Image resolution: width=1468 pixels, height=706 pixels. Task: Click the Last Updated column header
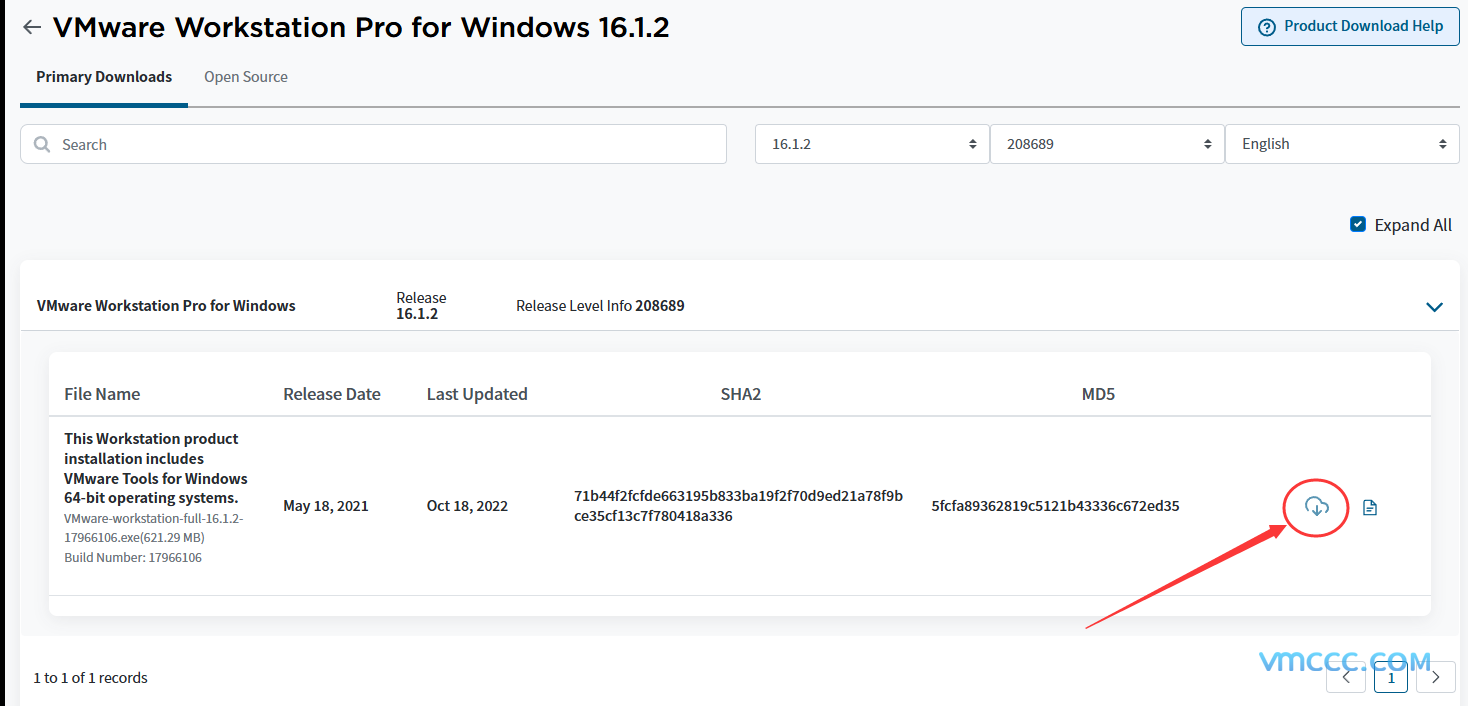tap(477, 394)
